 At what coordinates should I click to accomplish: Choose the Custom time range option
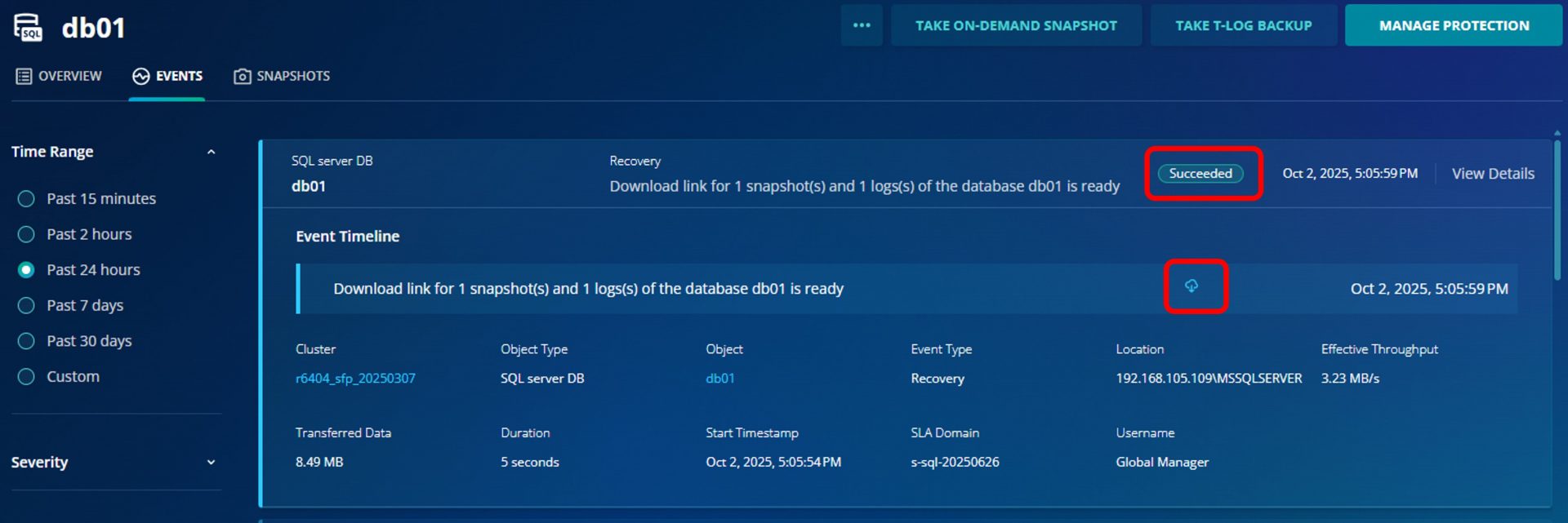pos(26,377)
